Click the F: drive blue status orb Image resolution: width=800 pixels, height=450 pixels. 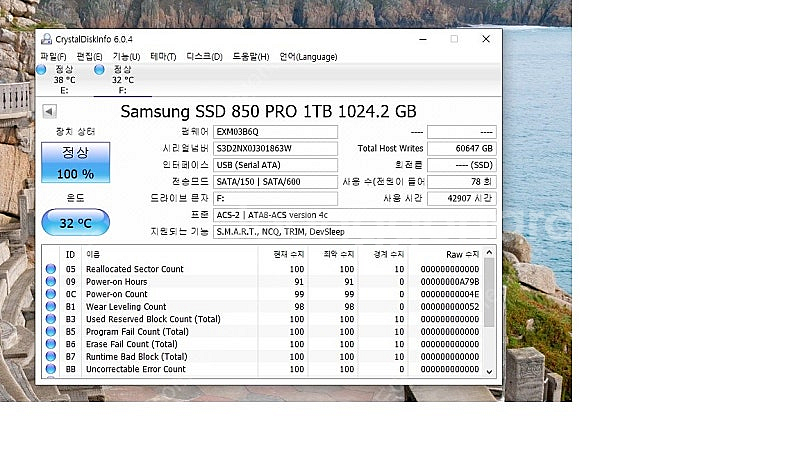pyautogui.click(x=99, y=69)
